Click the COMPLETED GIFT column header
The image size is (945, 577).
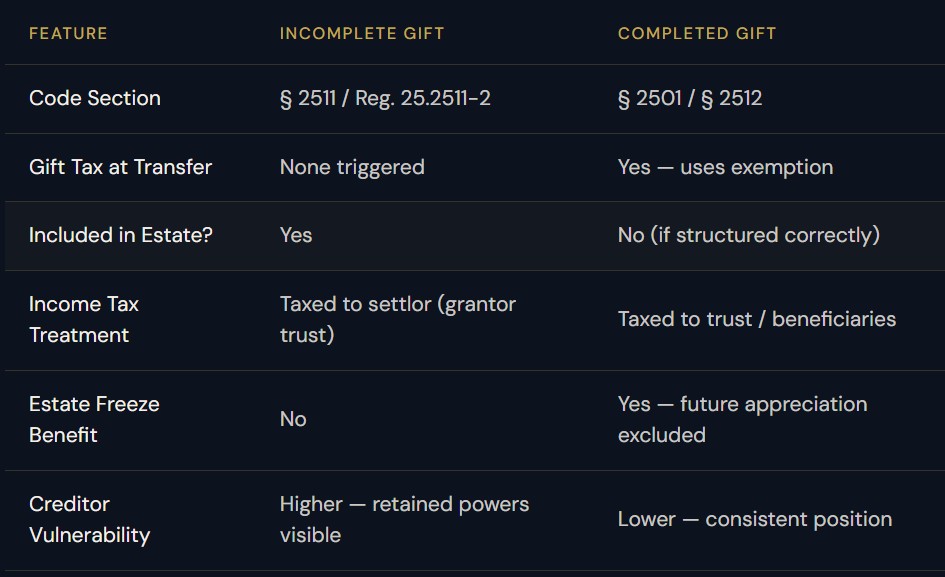point(697,33)
